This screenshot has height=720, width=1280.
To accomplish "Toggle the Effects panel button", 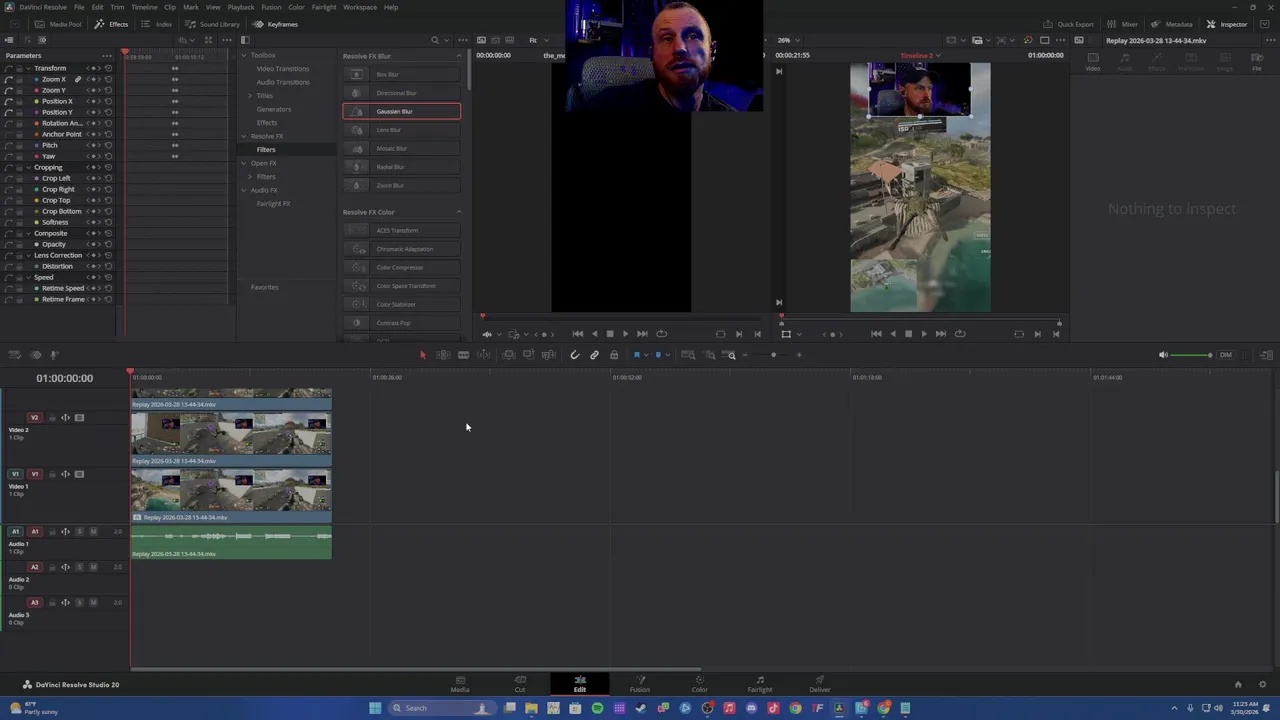I will [x=113, y=24].
